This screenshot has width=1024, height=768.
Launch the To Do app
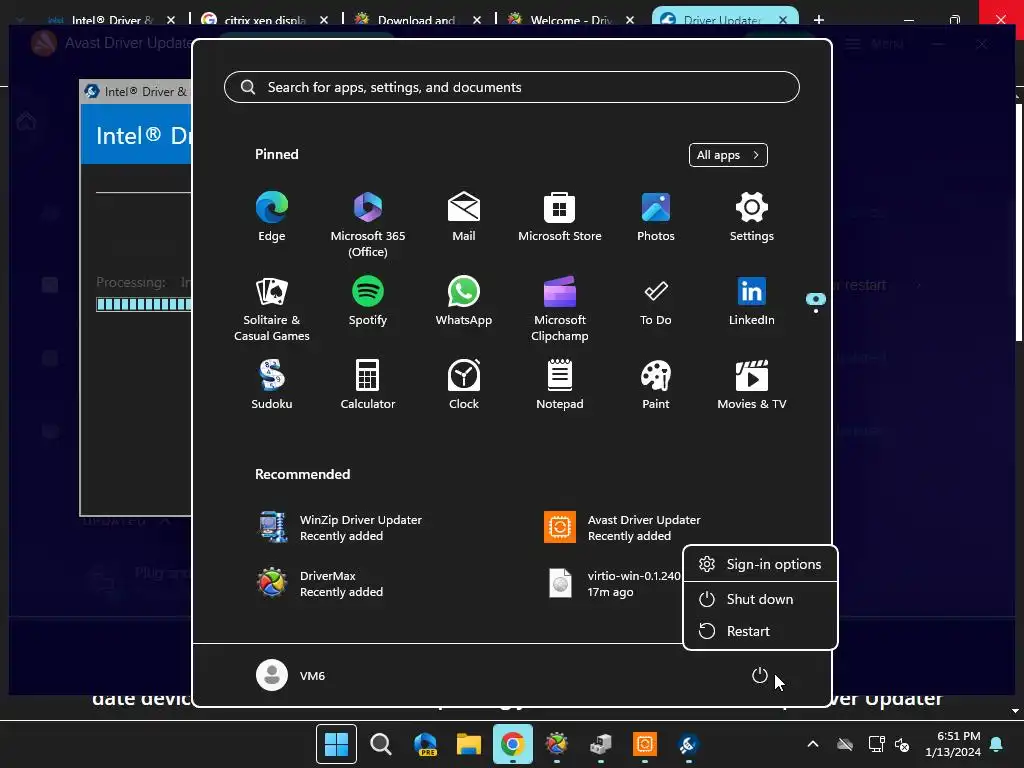pyautogui.click(x=656, y=300)
